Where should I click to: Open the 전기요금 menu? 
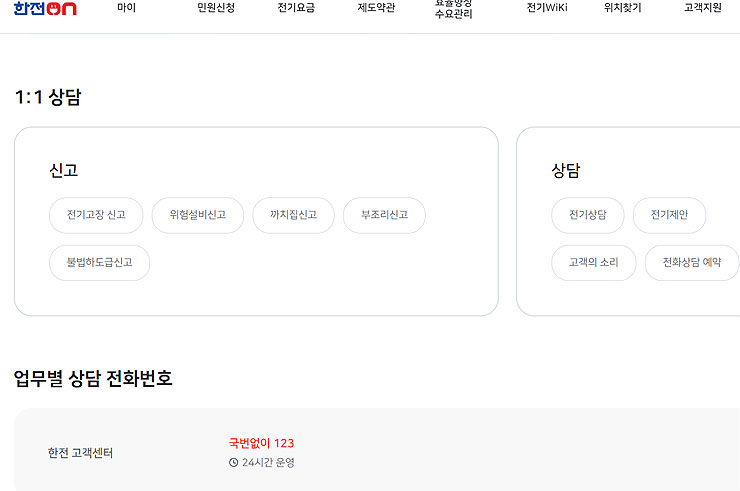pos(296,8)
